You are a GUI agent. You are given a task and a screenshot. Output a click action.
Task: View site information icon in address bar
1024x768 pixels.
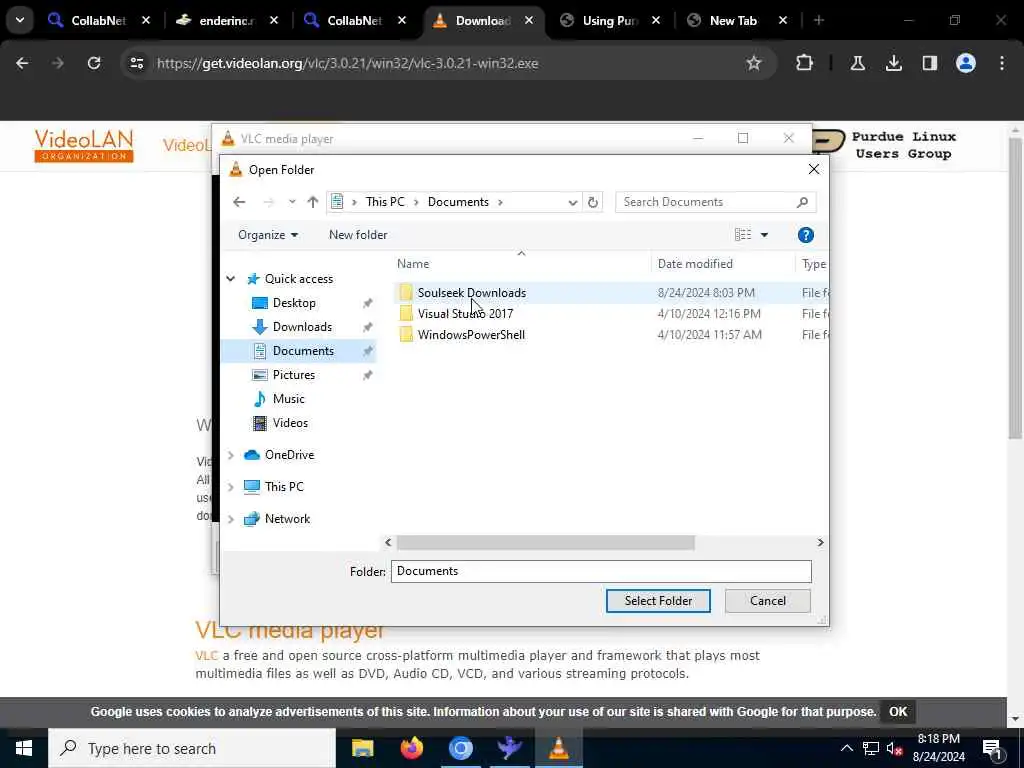136,63
